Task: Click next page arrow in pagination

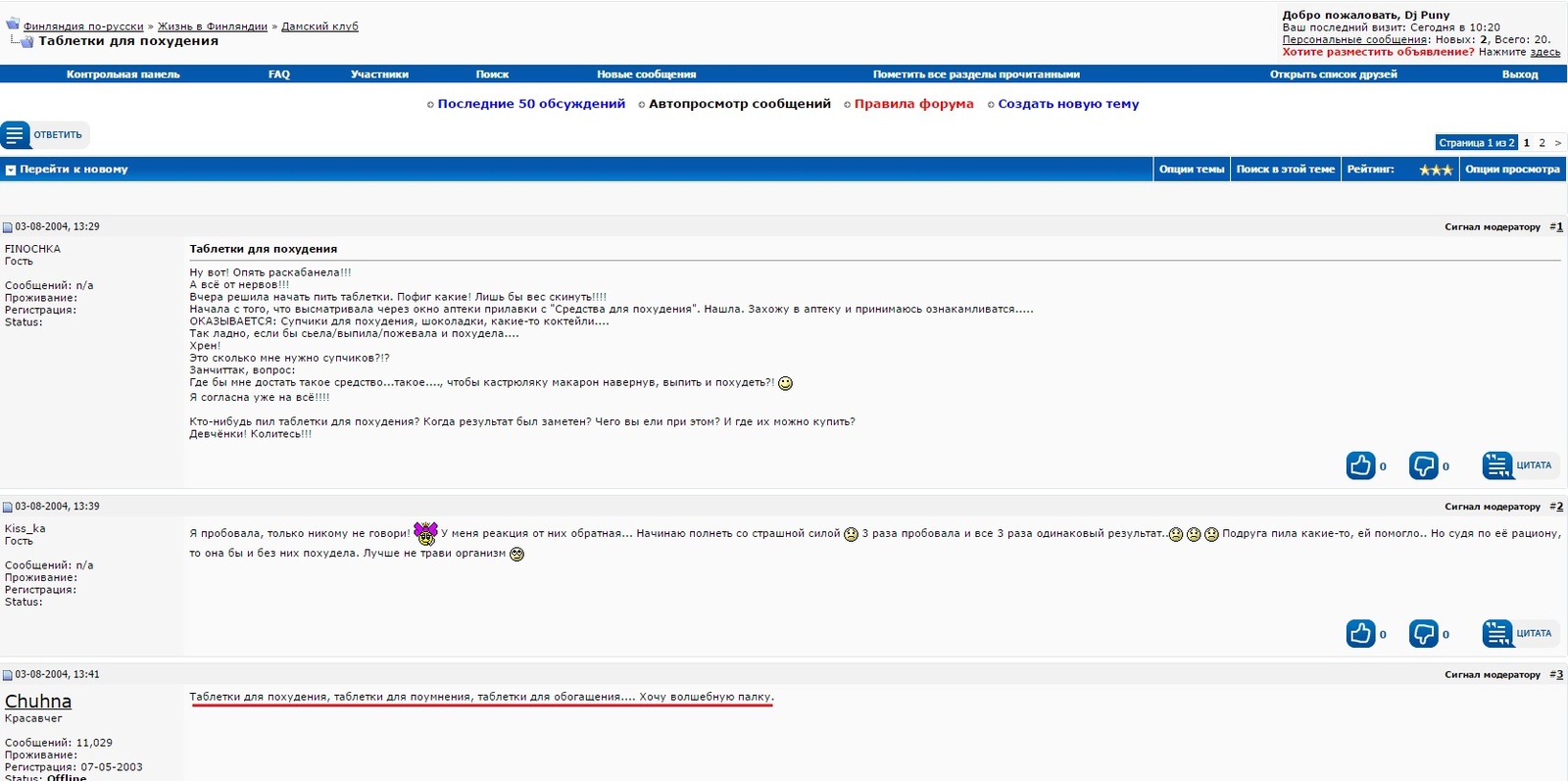Action: 1558,143
